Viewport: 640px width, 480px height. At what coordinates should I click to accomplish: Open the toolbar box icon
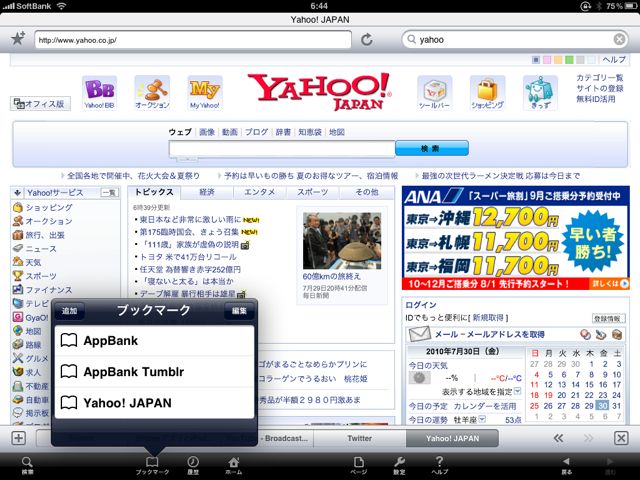pyautogui.click(x=434, y=93)
